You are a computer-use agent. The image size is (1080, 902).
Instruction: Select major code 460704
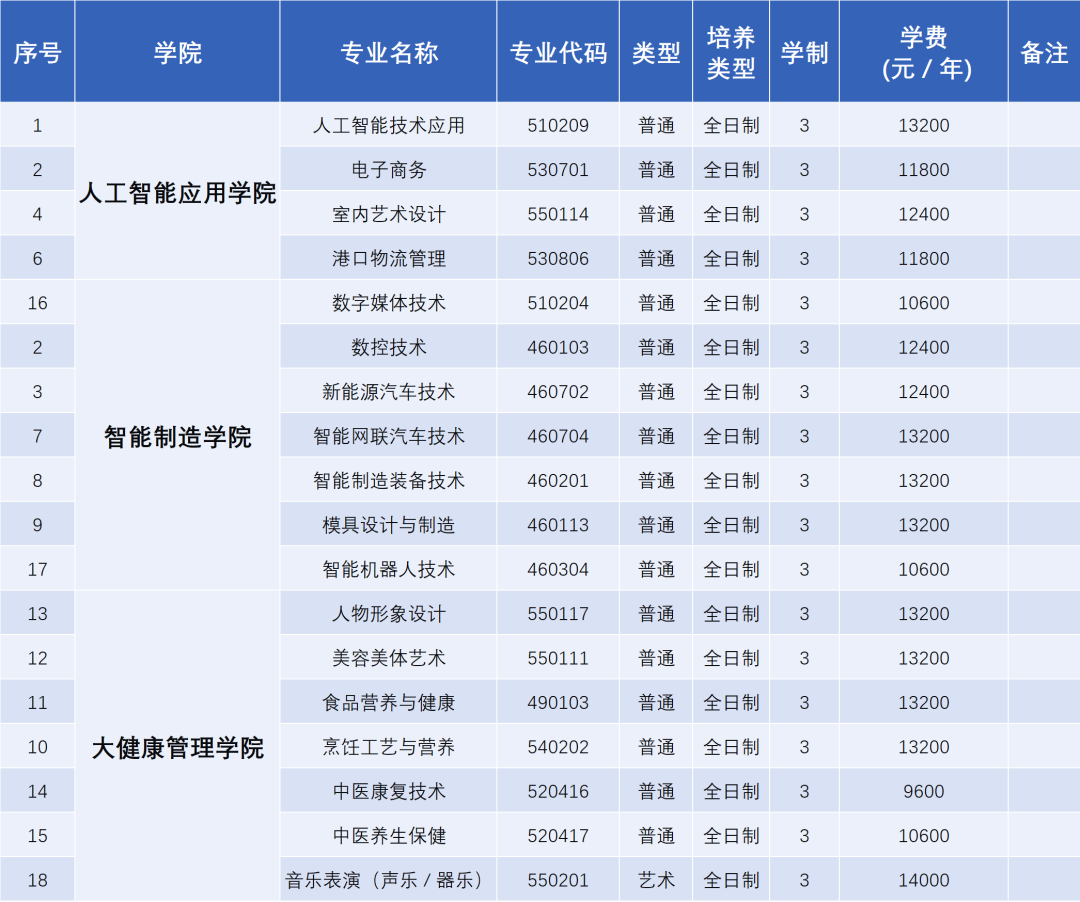[558, 436]
